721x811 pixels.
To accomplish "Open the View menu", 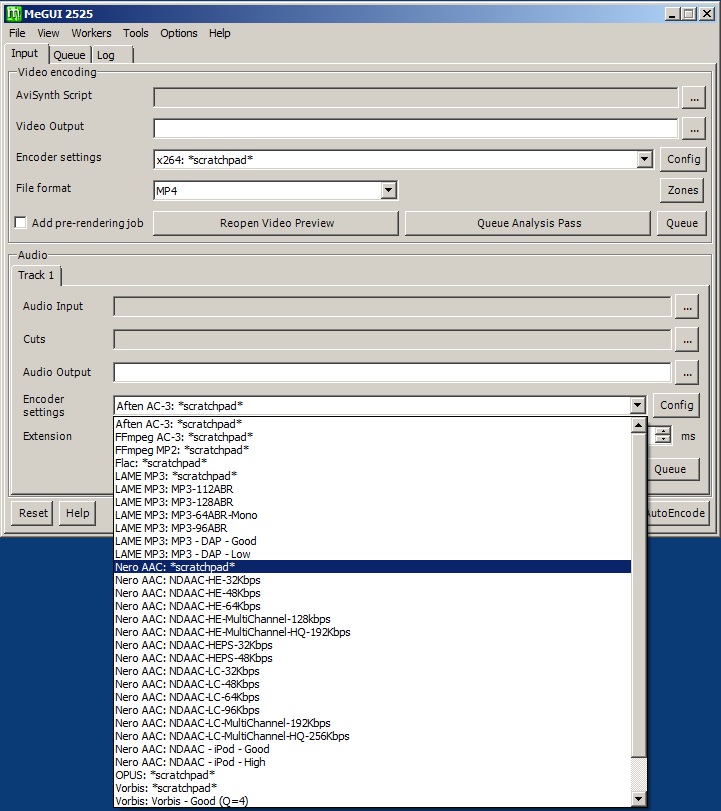I will click(x=48, y=33).
